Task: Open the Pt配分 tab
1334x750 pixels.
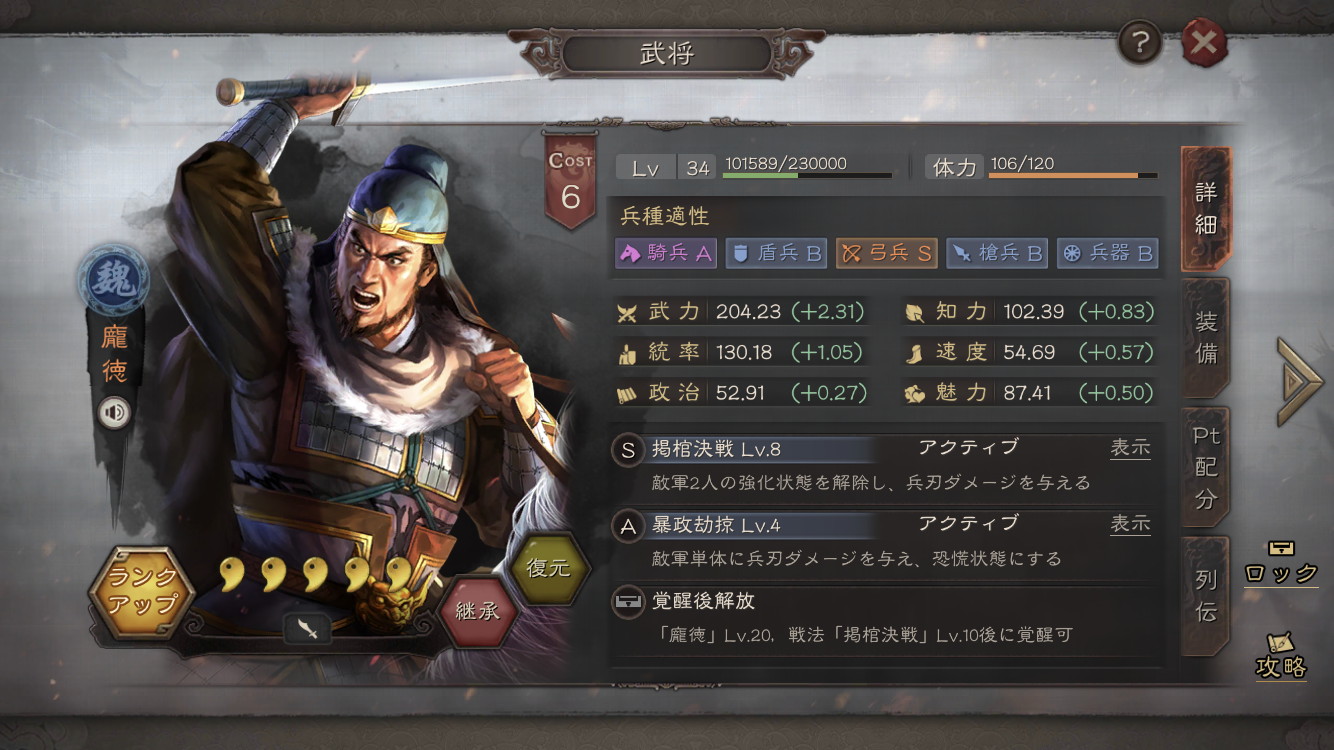Action: click(x=1206, y=466)
